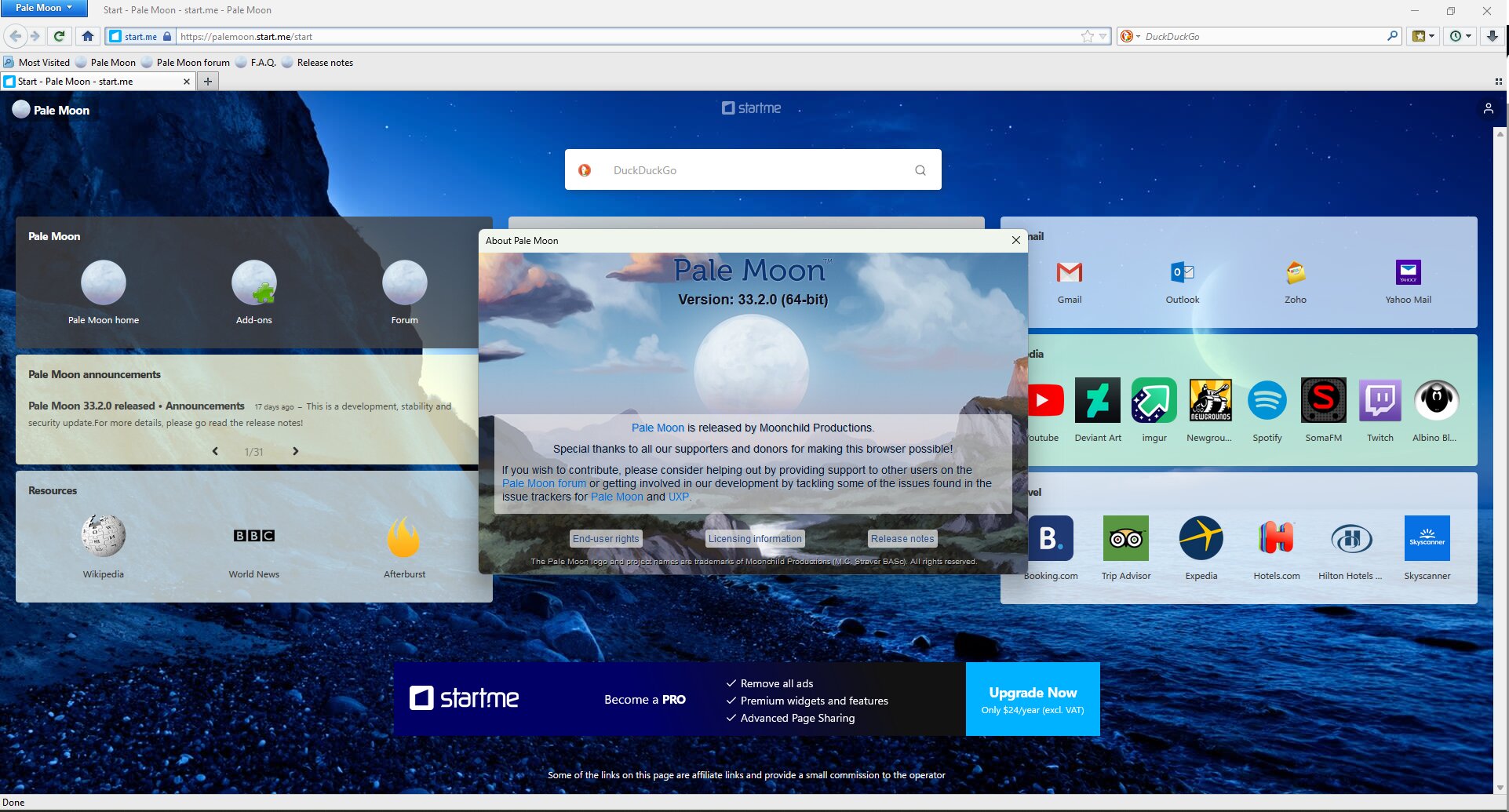
Task: Expand the history button dropdown arrow
Action: 1469,36
